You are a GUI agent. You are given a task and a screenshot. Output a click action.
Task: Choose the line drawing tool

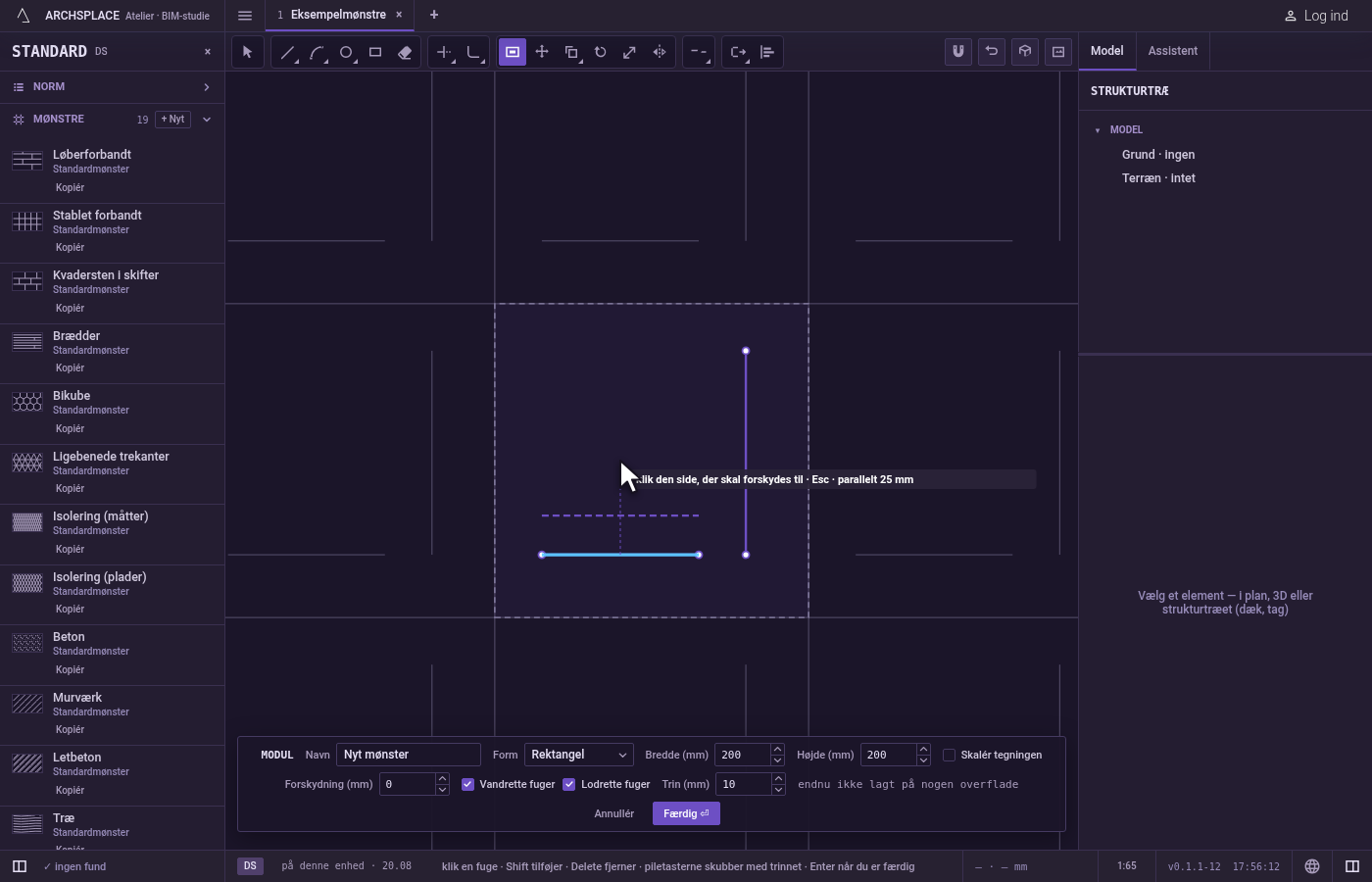point(287,52)
